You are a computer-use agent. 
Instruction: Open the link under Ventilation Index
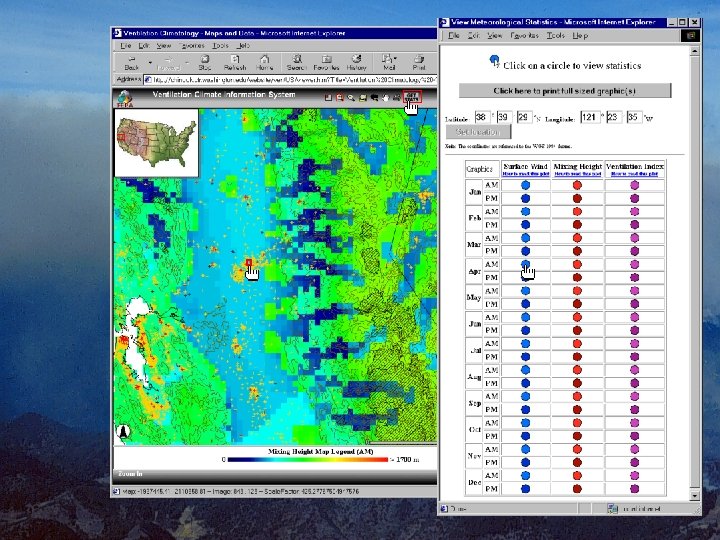[x=635, y=174]
